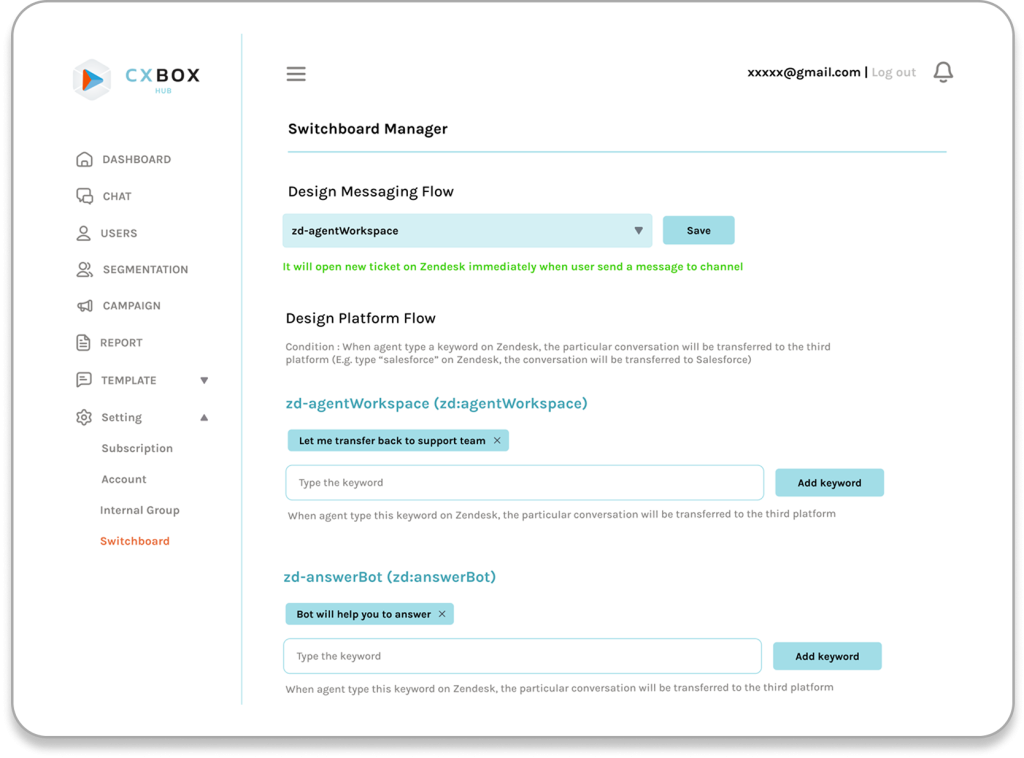This screenshot has height=758, width=1024.
Task: Open Account settings
Action: click(x=124, y=479)
